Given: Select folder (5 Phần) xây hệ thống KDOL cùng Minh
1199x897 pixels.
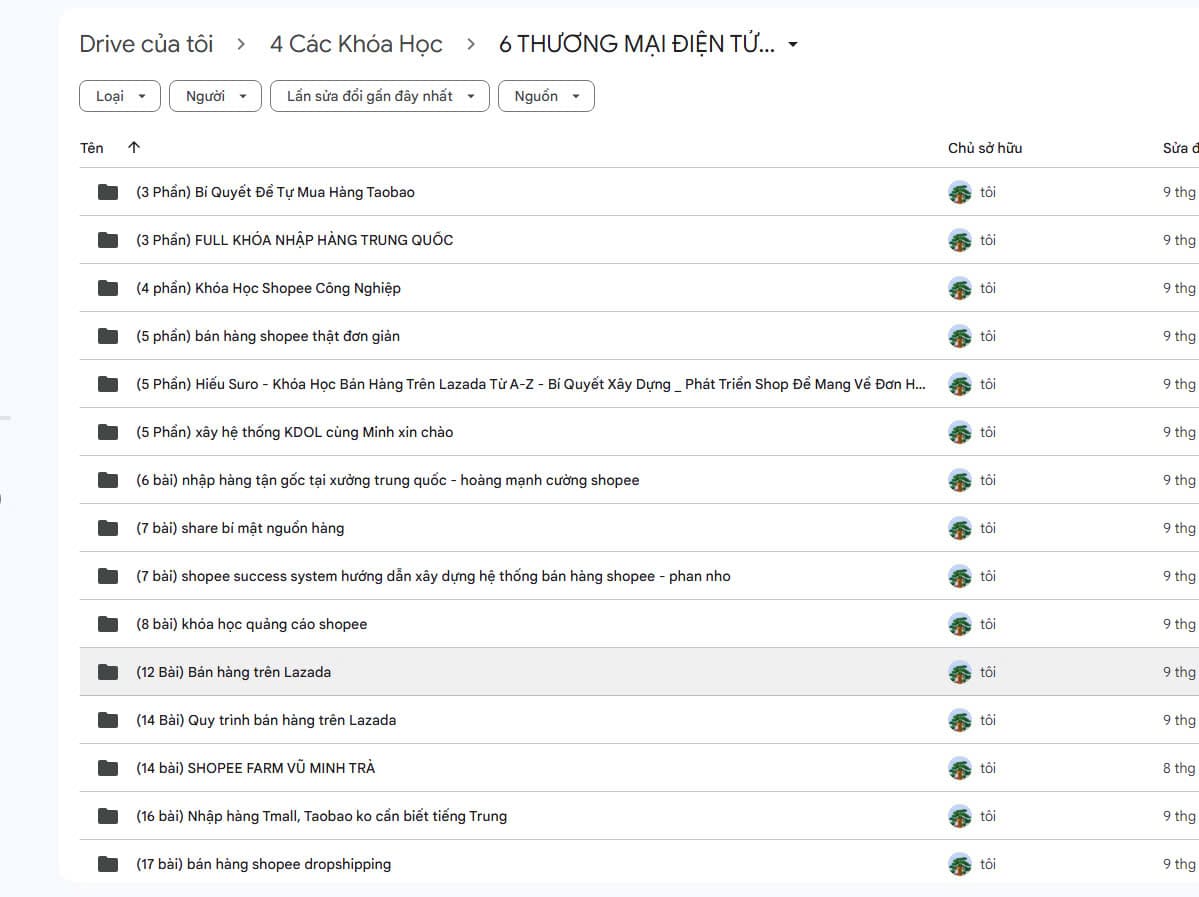Looking at the screenshot, I should (294, 432).
